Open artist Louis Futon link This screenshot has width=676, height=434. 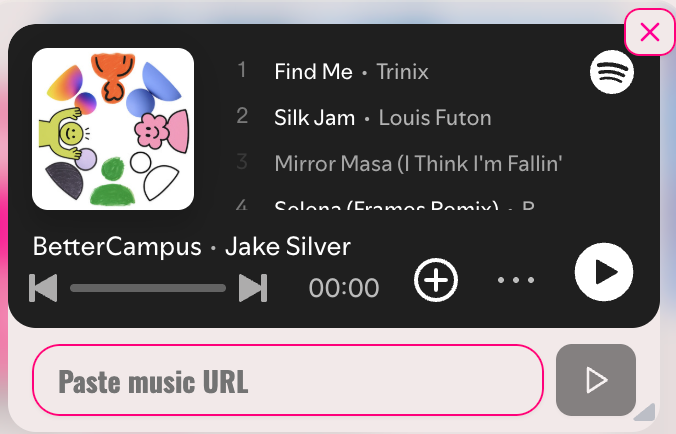(x=435, y=118)
